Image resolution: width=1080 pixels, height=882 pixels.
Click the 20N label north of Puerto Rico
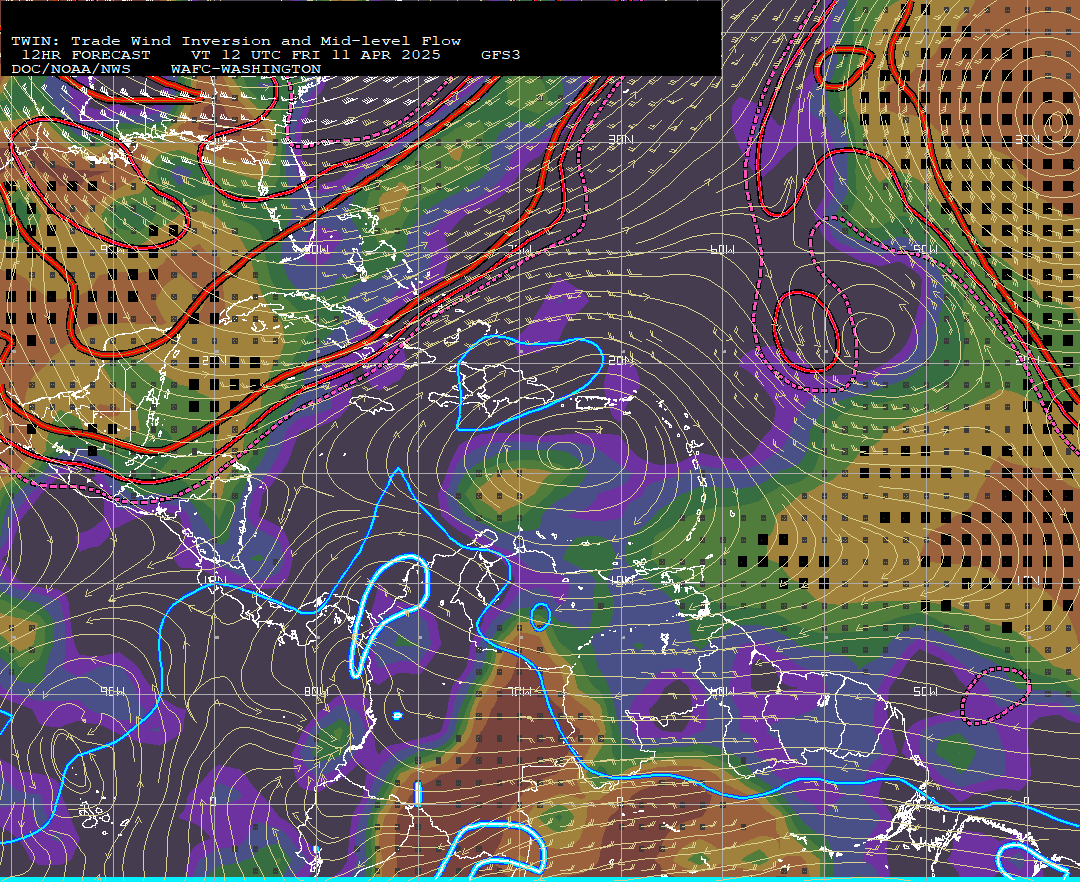click(x=621, y=361)
